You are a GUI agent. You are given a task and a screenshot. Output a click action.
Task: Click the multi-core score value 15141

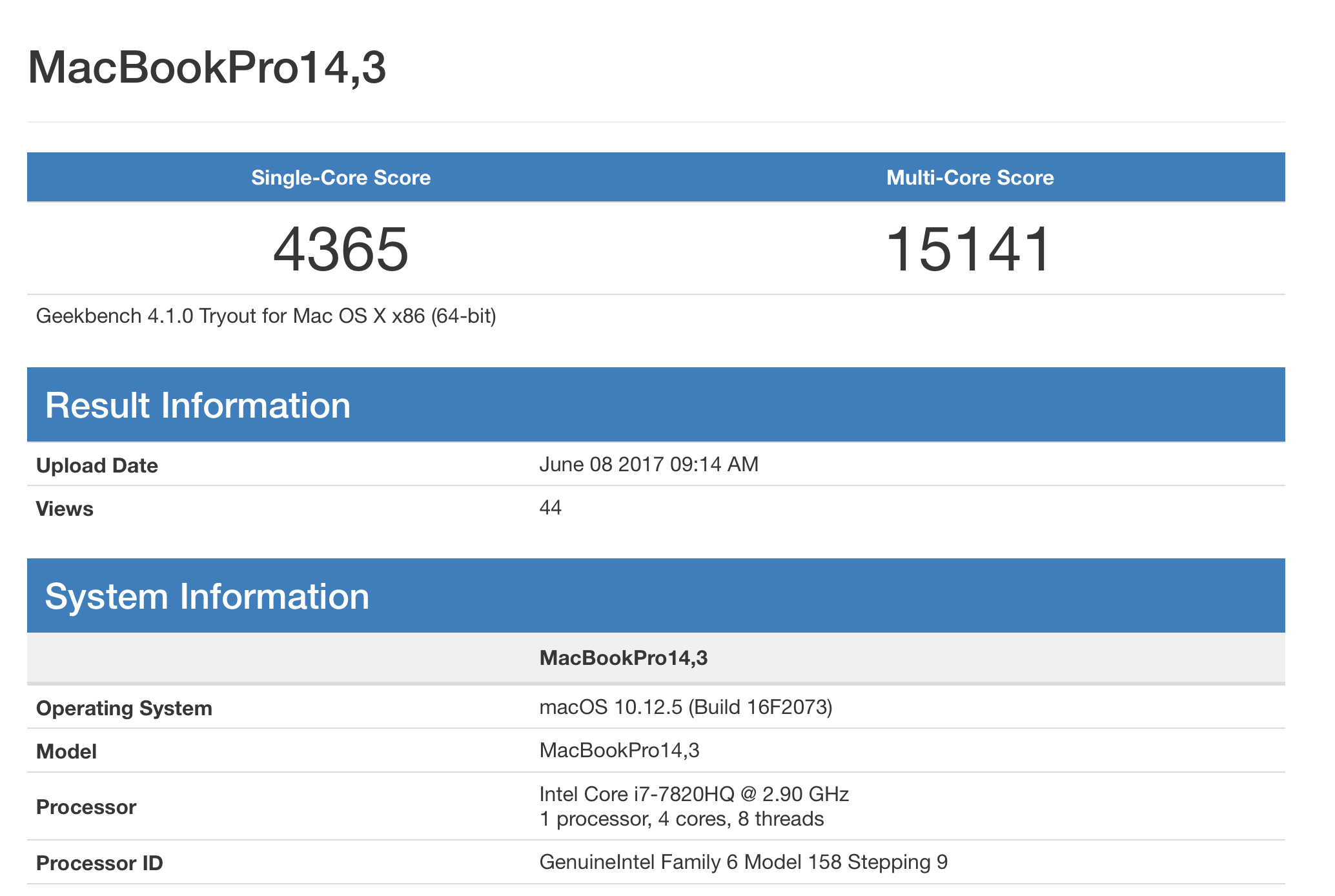970,249
